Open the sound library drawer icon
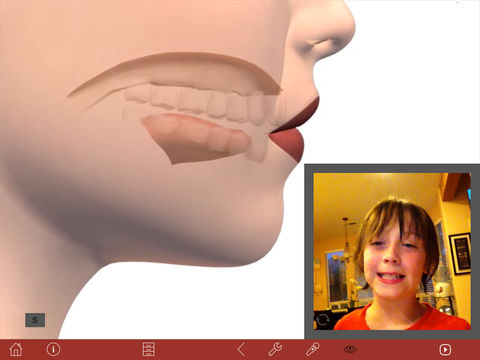 pyautogui.click(x=148, y=349)
